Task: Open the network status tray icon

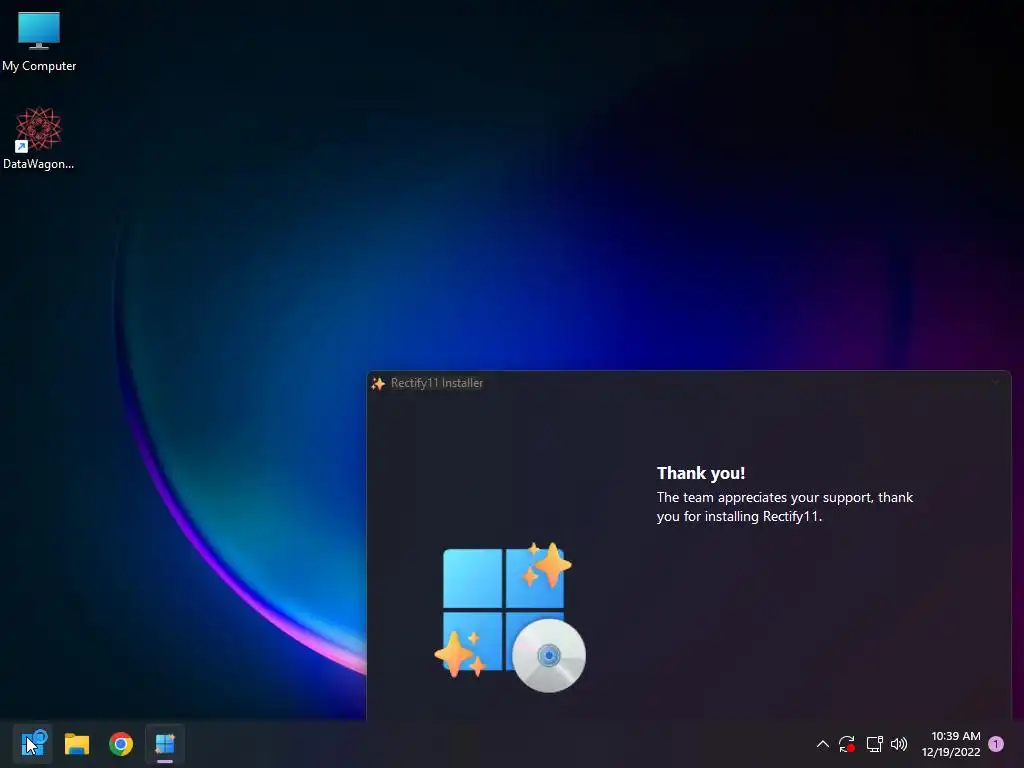Action: (x=874, y=744)
